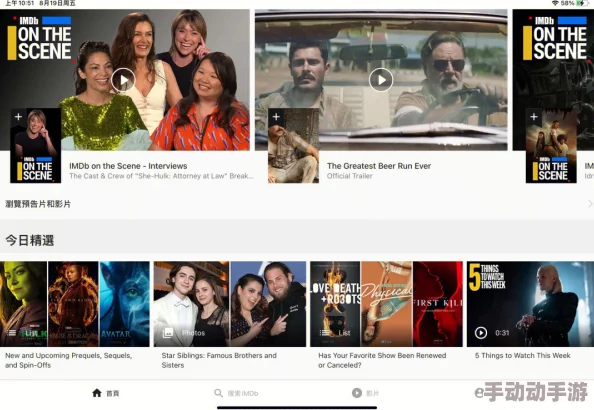Check the Wi-Fi status icon

pyautogui.click(x=555, y=3)
